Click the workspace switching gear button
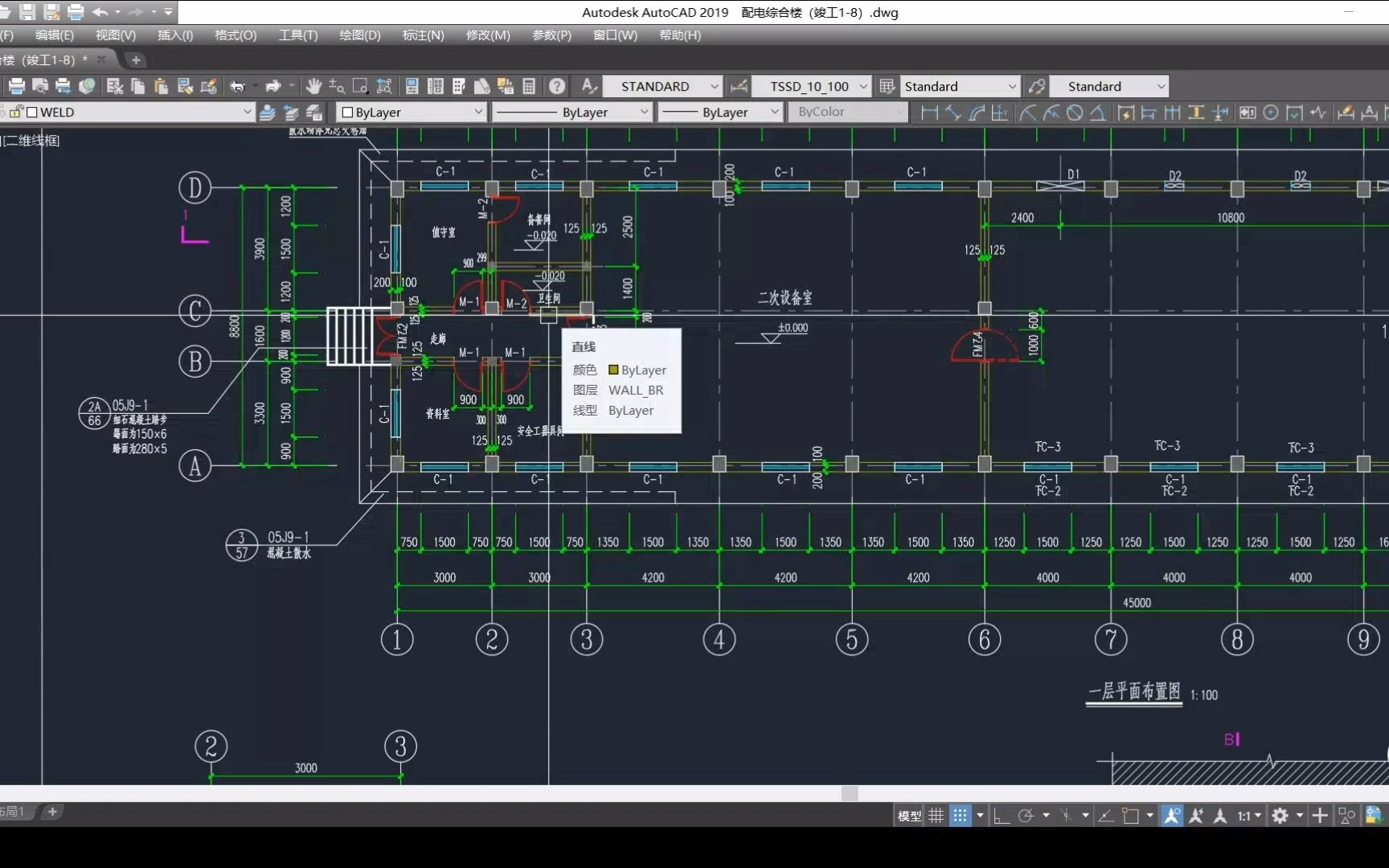This screenshot has width=1389, height=868. click(1280, 816)
